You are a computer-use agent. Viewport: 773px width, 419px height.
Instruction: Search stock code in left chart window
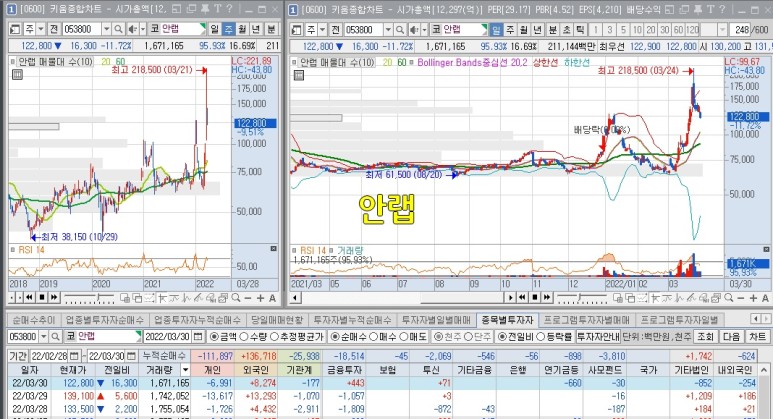tap(118, 30)
